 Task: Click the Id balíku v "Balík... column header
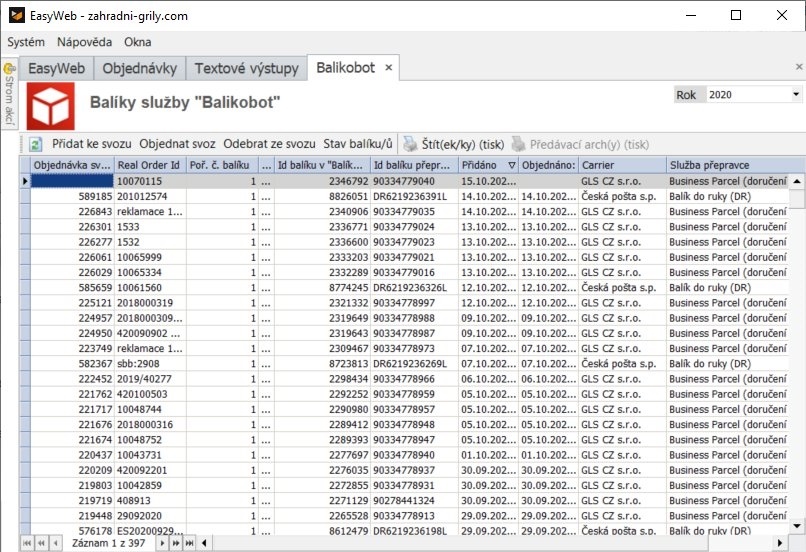click(322, 165)
